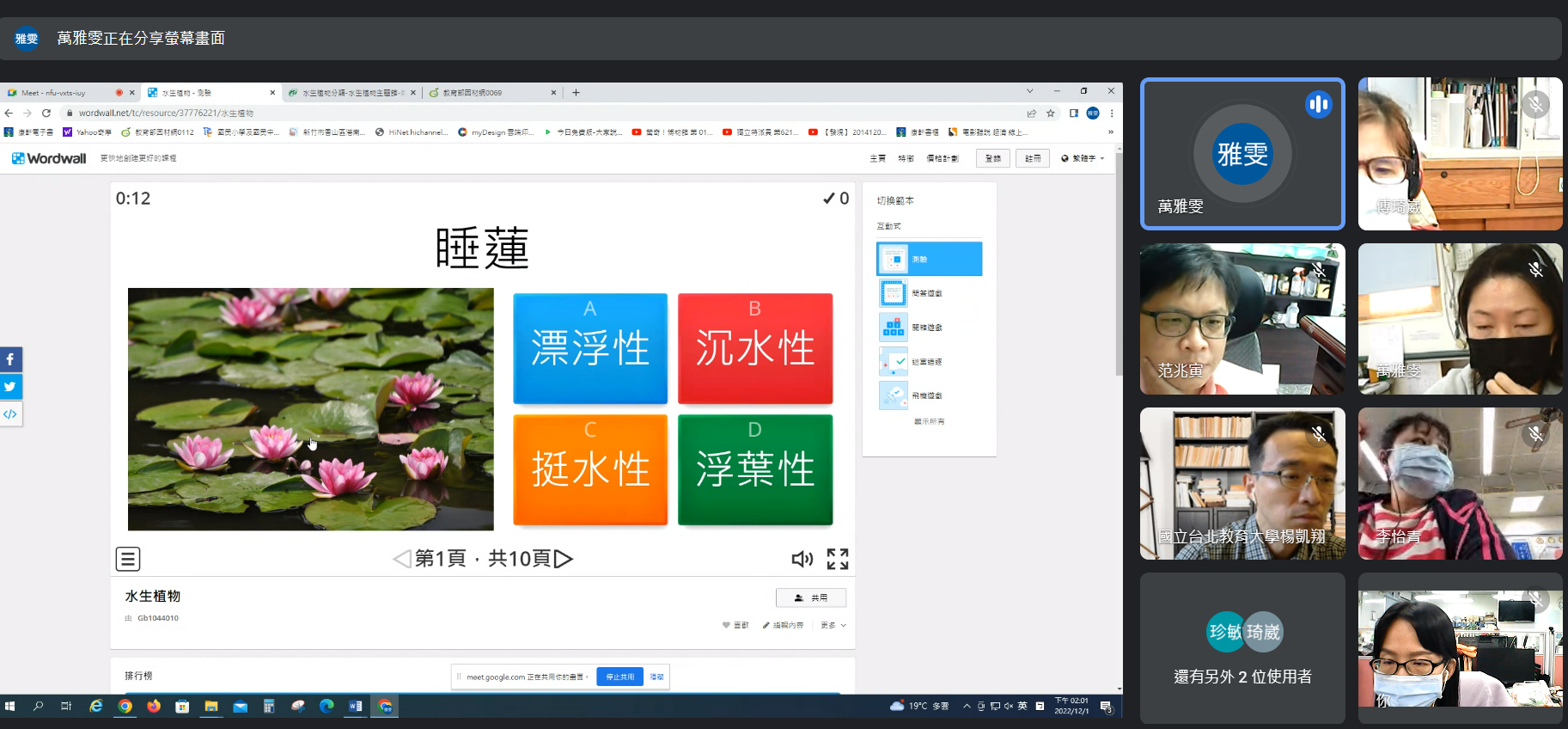Click the 喜歡 heart to like

coord(735,625)
